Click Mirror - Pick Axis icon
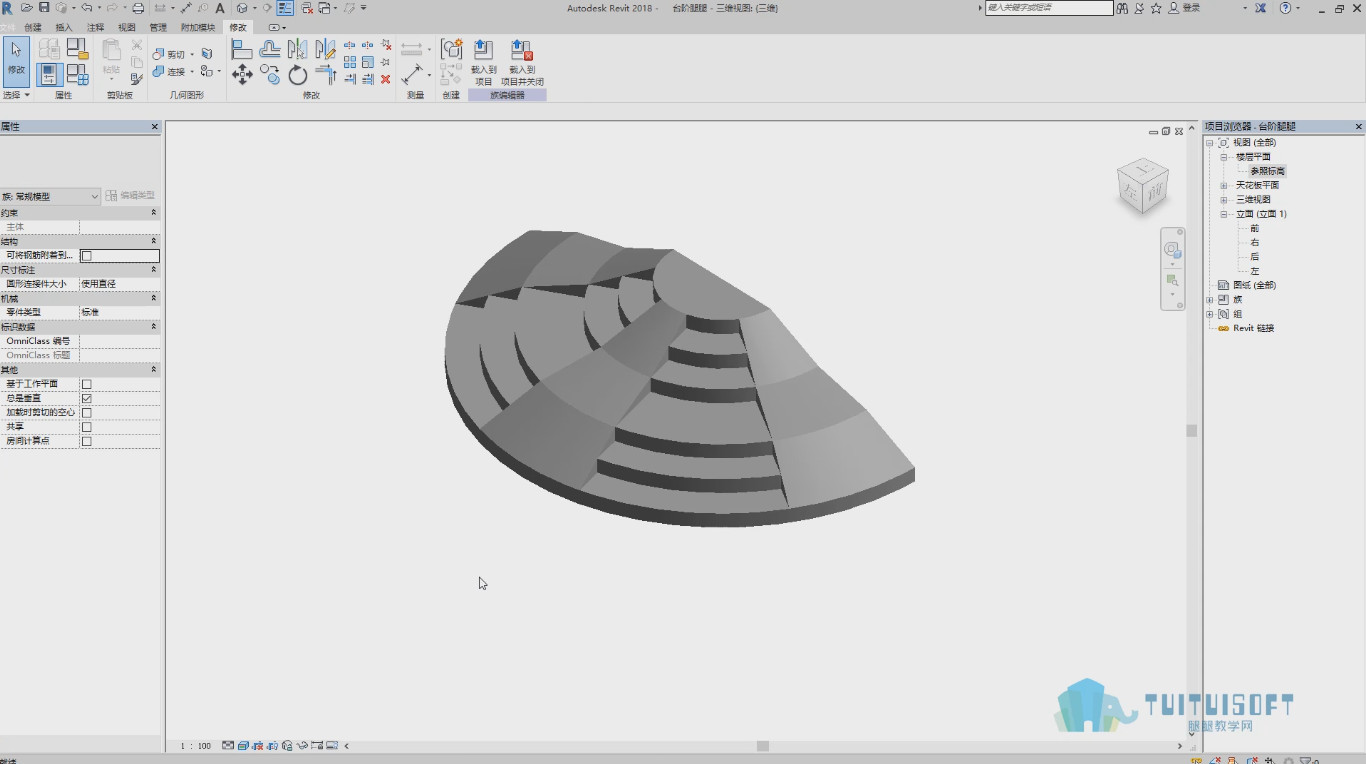Viewport: 1366px width, 764px height. coord(297,49)
